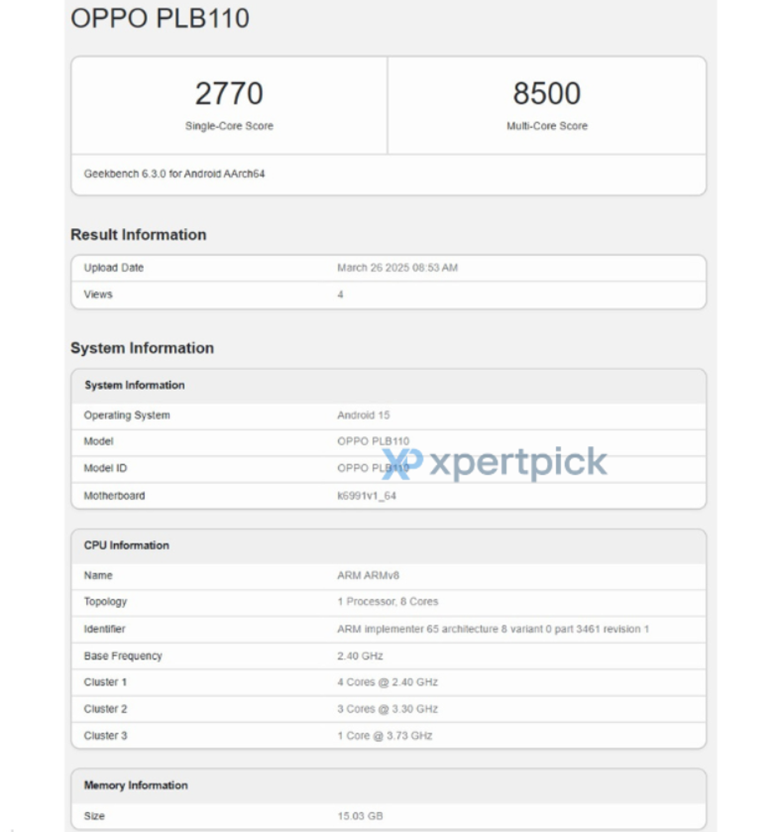
Task: Click the Geekbench 6.3.0 for Android AArch64 text
Action: coord(174,174)
